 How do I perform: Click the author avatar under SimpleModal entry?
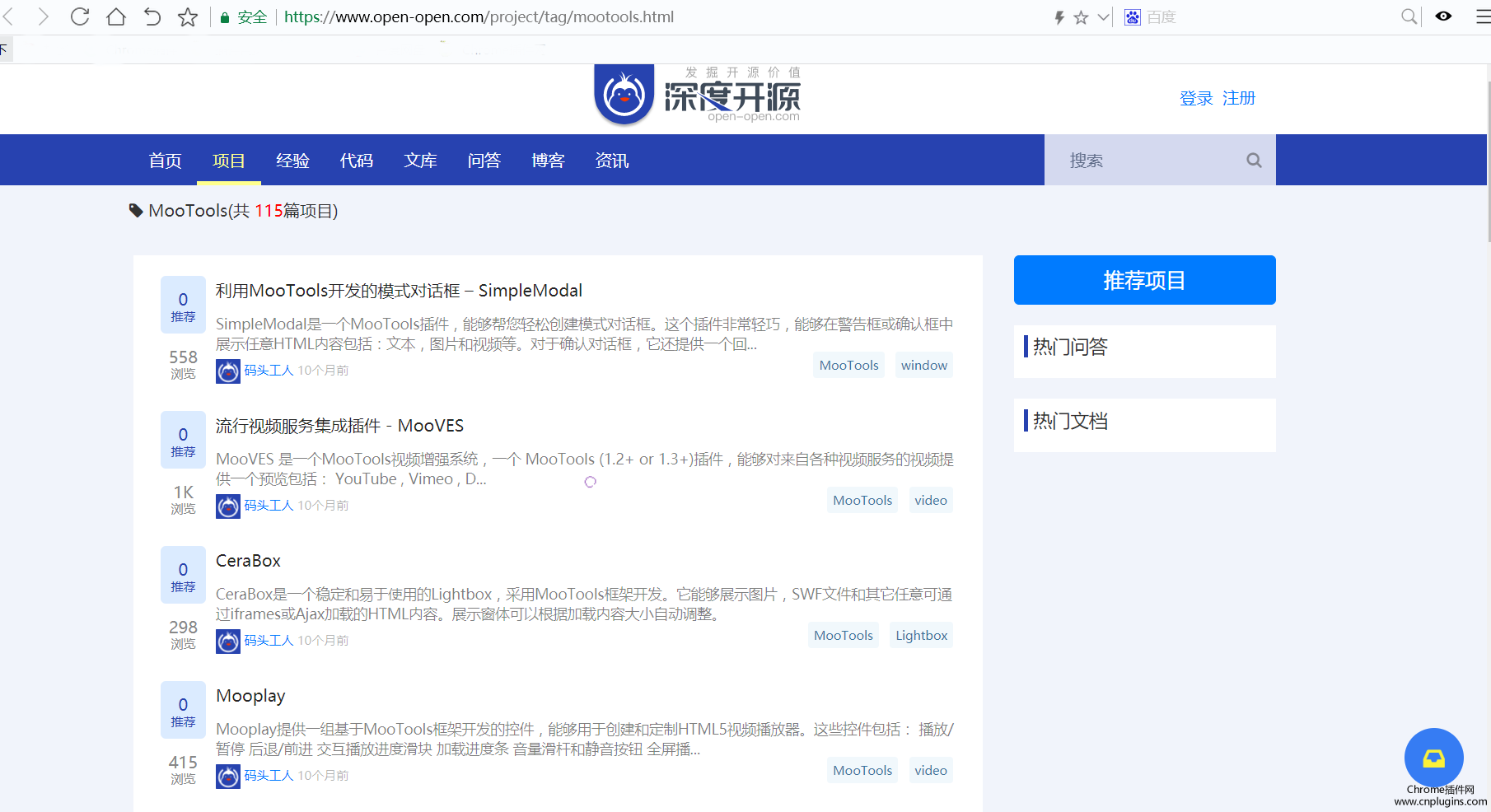click(228, 371)
